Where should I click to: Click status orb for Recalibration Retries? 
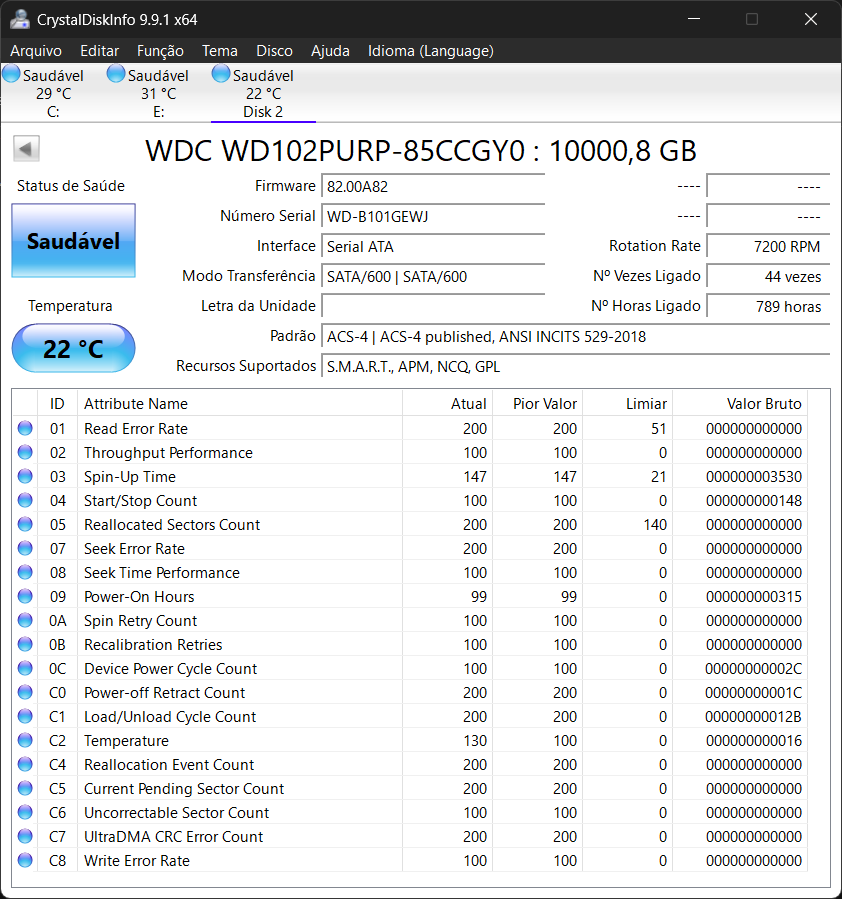[25, 644]
